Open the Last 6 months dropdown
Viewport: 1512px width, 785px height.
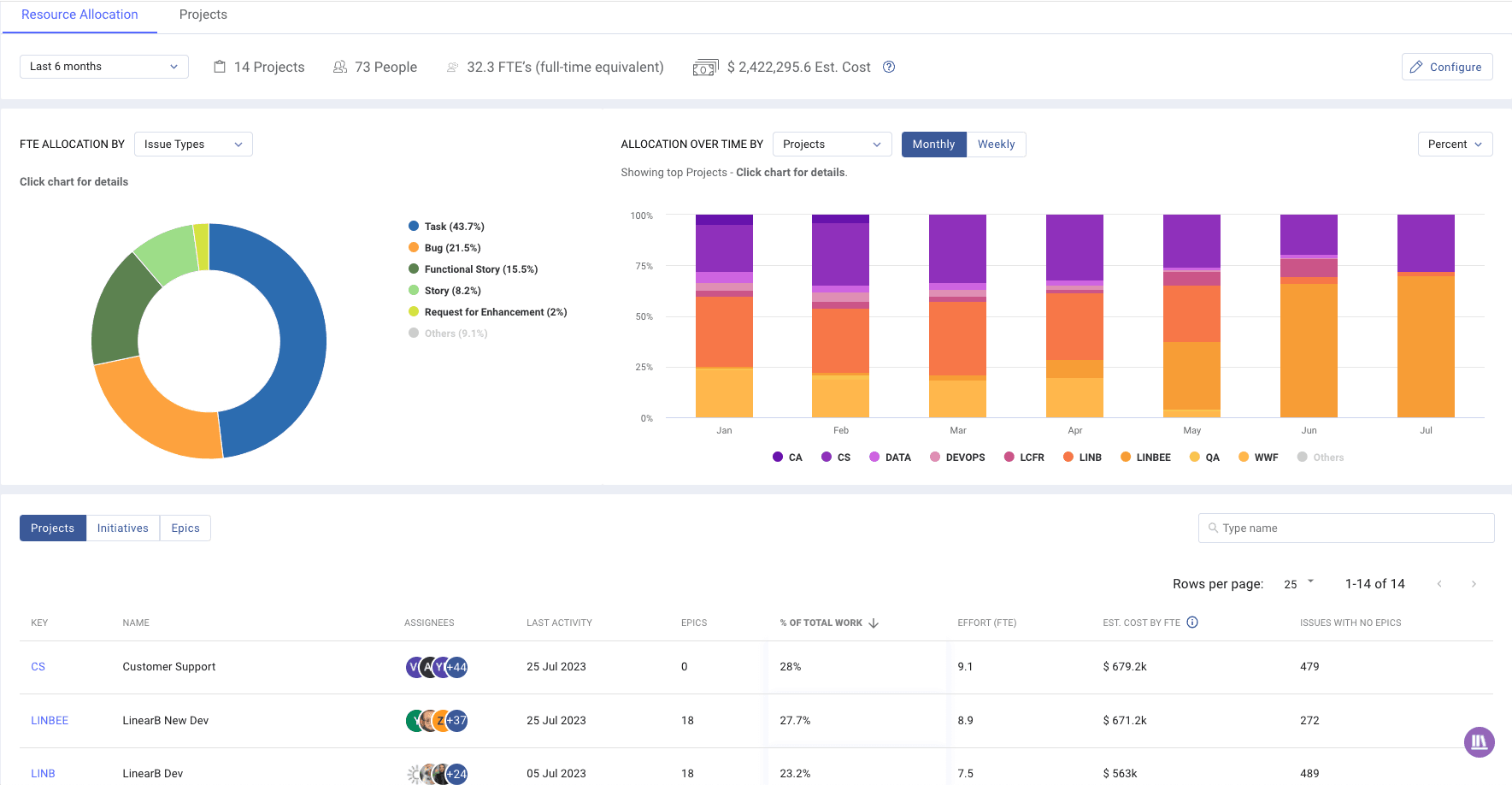pyautogui.click(x=104, y=67)
